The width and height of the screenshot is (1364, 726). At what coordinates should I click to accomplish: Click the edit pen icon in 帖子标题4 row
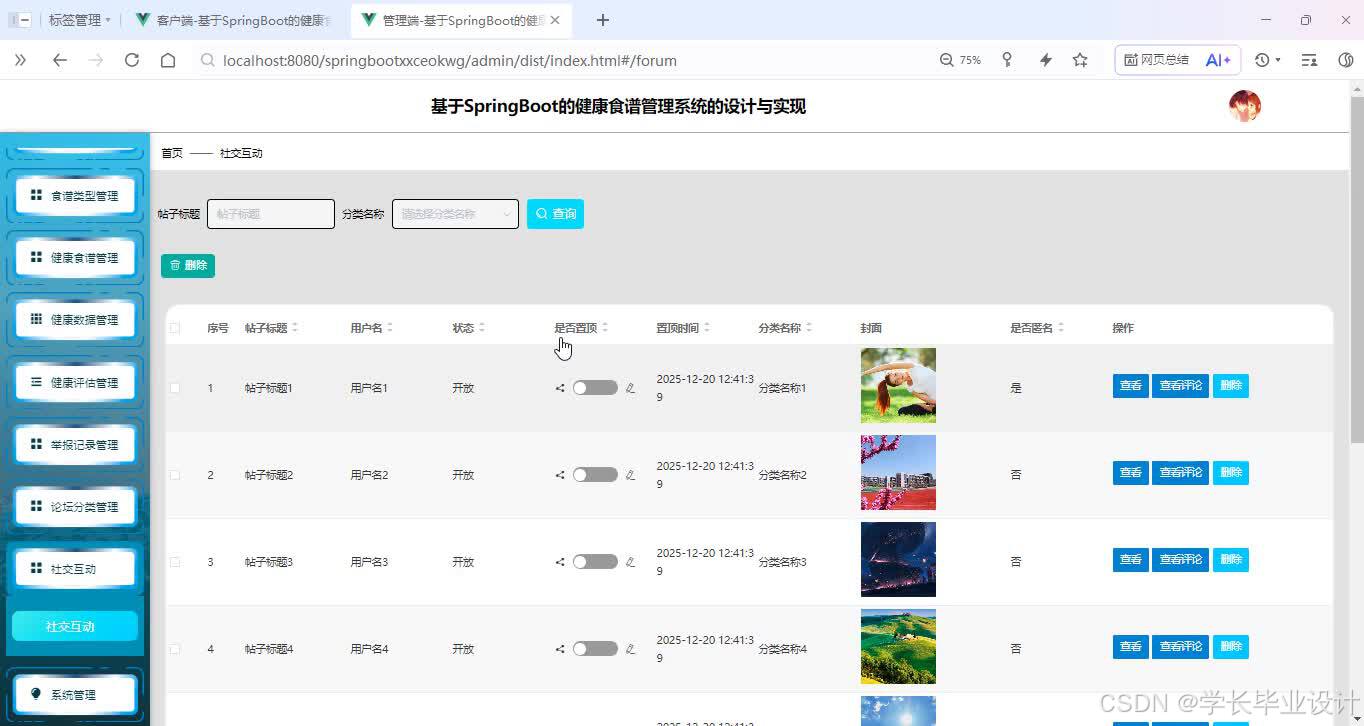tap(630, 649)
